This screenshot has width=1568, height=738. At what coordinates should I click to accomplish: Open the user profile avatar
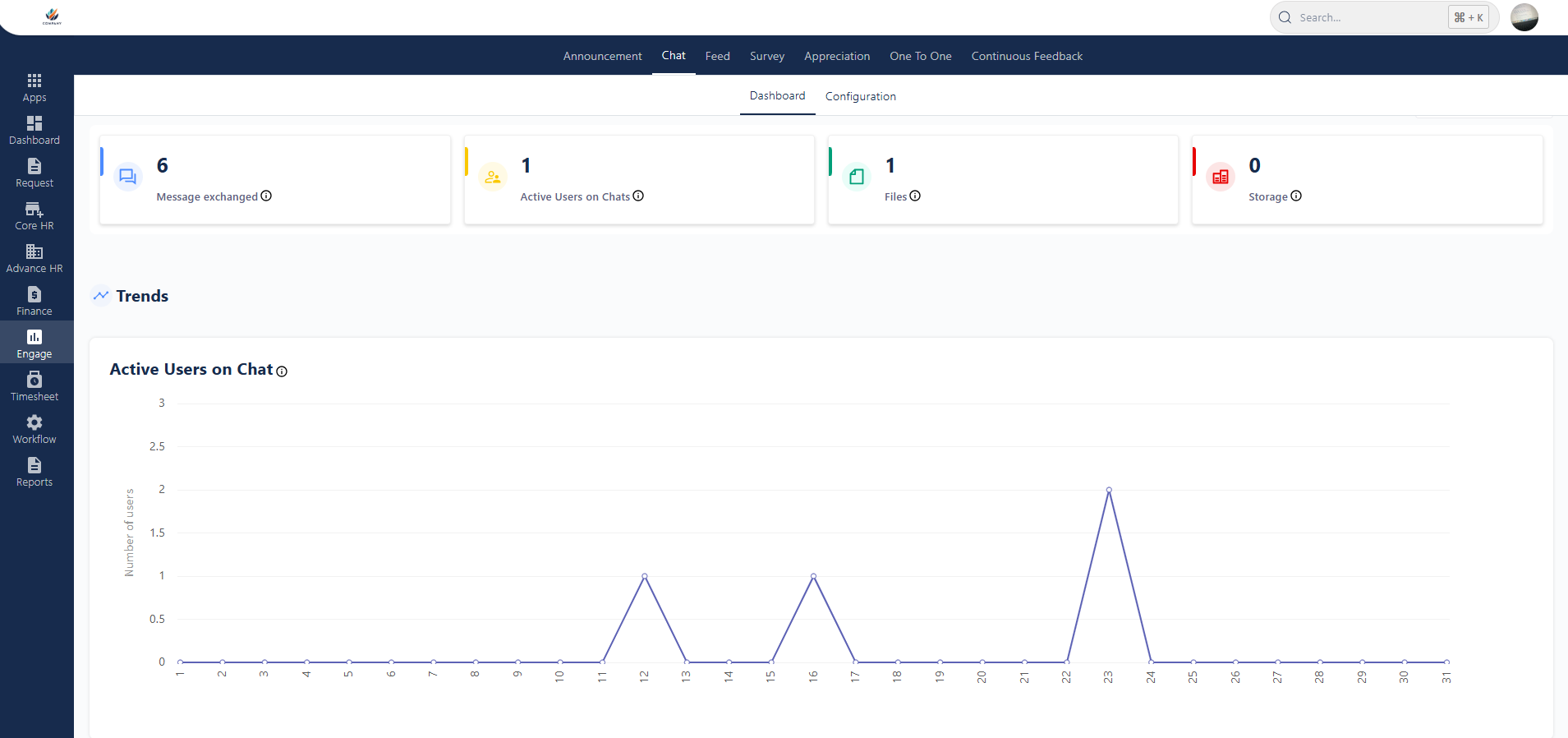pos(1524,17)
